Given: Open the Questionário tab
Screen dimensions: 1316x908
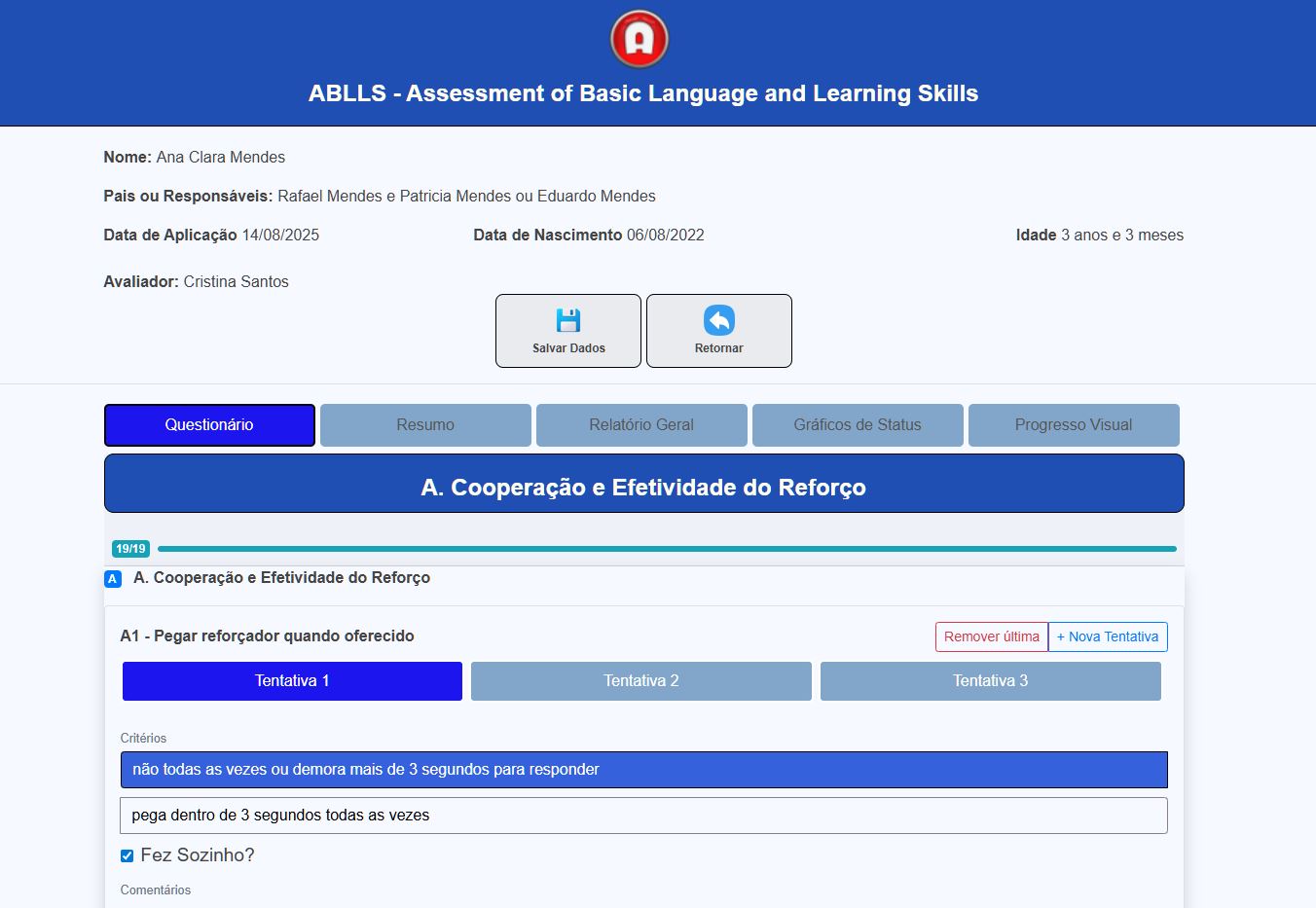Looking at the screenshot, I should (x=209, y=425).
